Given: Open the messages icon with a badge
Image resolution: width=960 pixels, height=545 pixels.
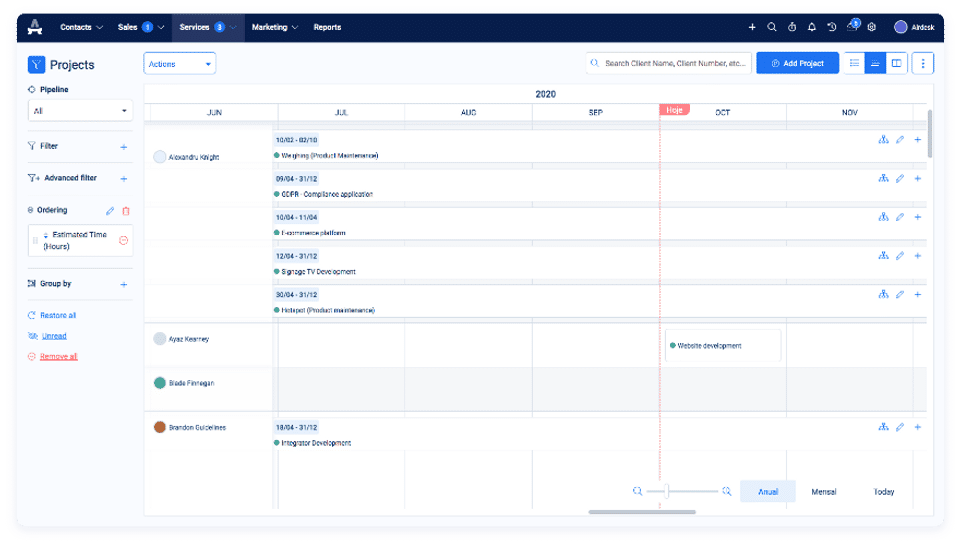Looking at the screenshot, I should click(x=852, y=26).
